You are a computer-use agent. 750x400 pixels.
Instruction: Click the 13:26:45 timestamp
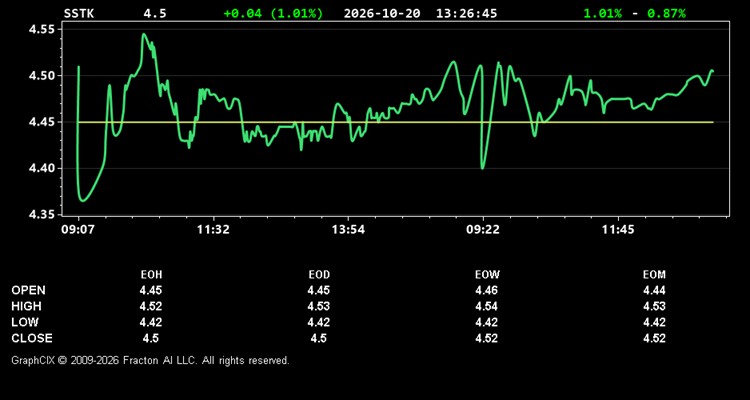[x=466, y=13]
